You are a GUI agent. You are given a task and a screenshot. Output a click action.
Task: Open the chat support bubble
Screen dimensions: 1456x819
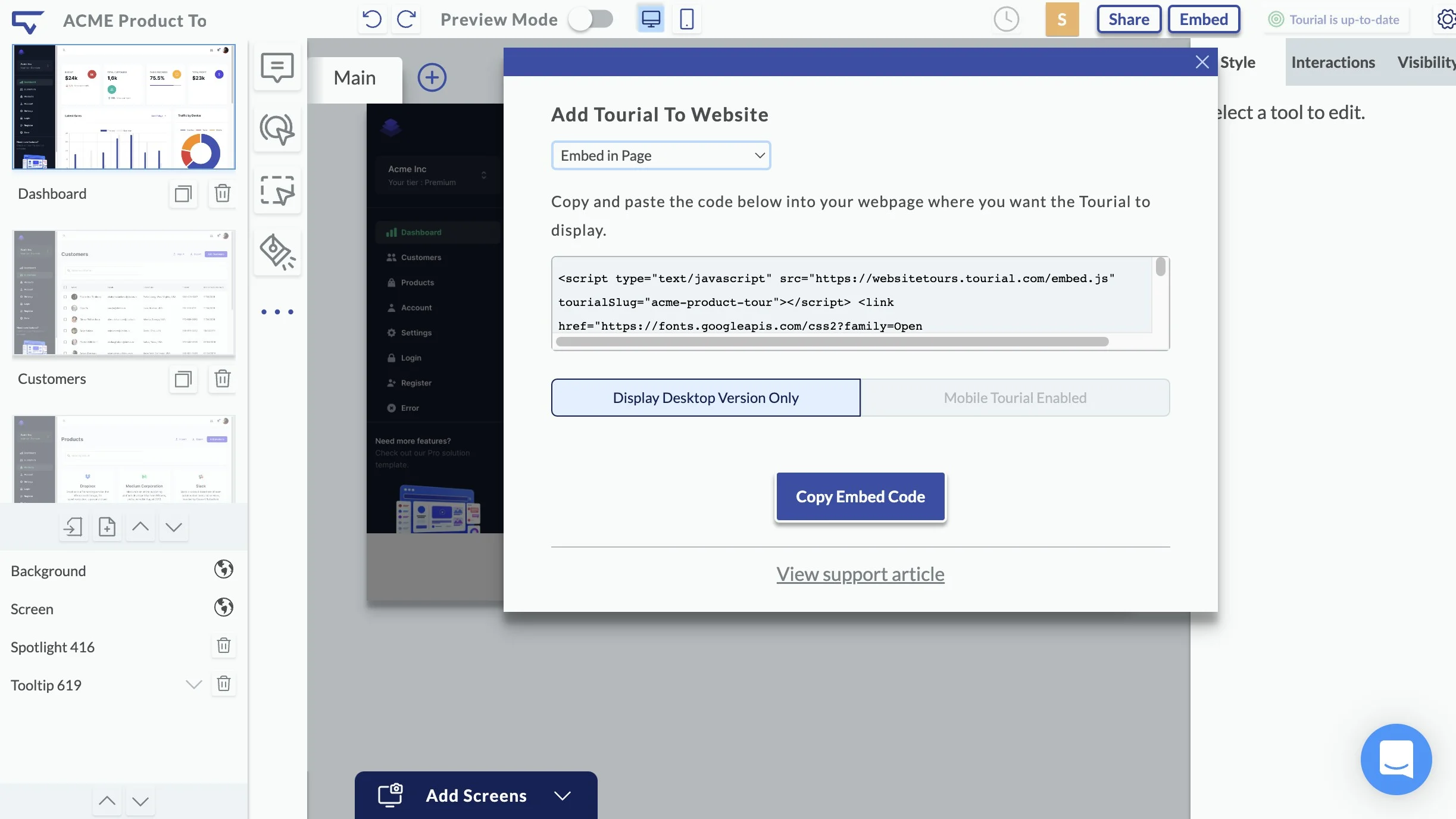pyautogui.click(x=1396, y=759)
